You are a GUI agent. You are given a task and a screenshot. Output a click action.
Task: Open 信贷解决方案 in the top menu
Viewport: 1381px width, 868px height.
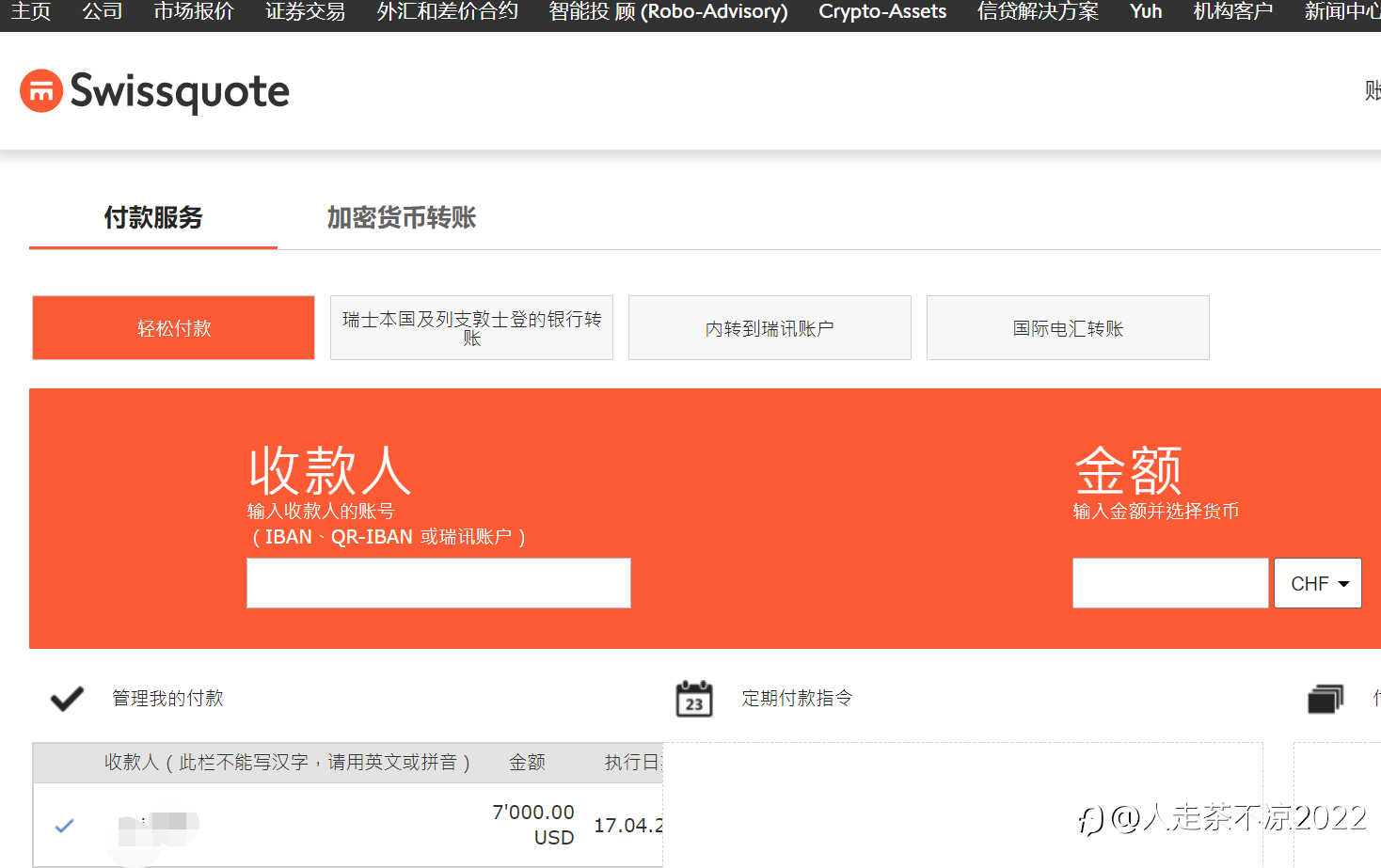1038,11
